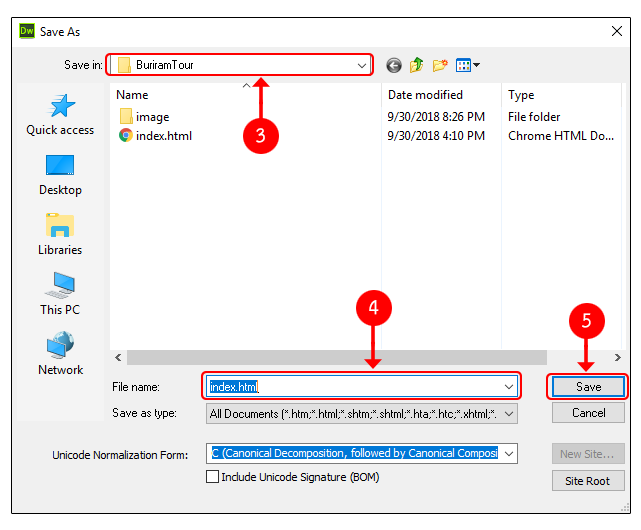Select This PC in sidebar

tap(60, 294)
